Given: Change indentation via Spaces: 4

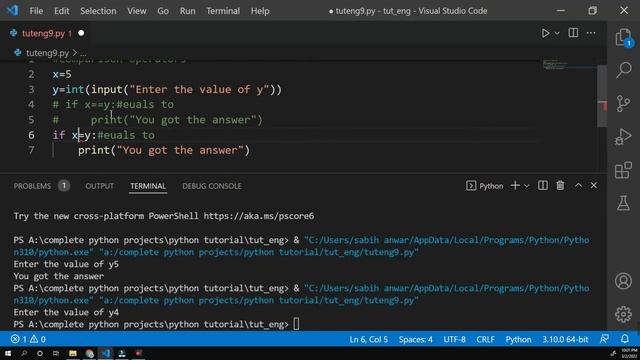Looking at the screenshot, I should click(x=416, y=339).
